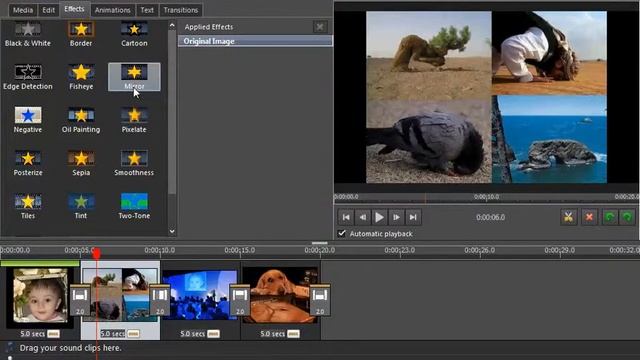
Task: Choose the Pixelate effect
Action: tap(134, 120)
